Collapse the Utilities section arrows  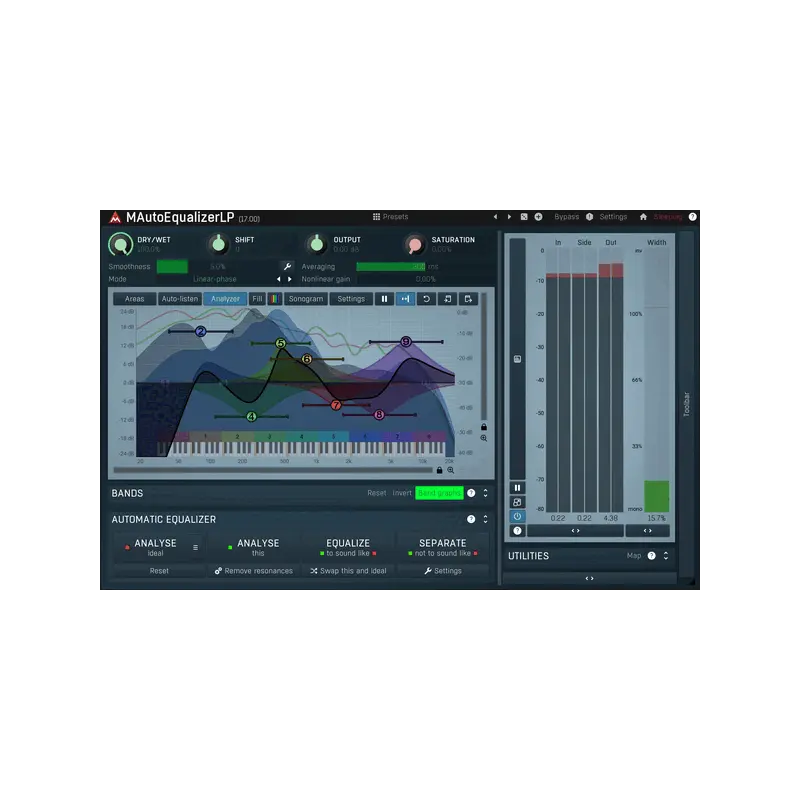tap(666, 556)
